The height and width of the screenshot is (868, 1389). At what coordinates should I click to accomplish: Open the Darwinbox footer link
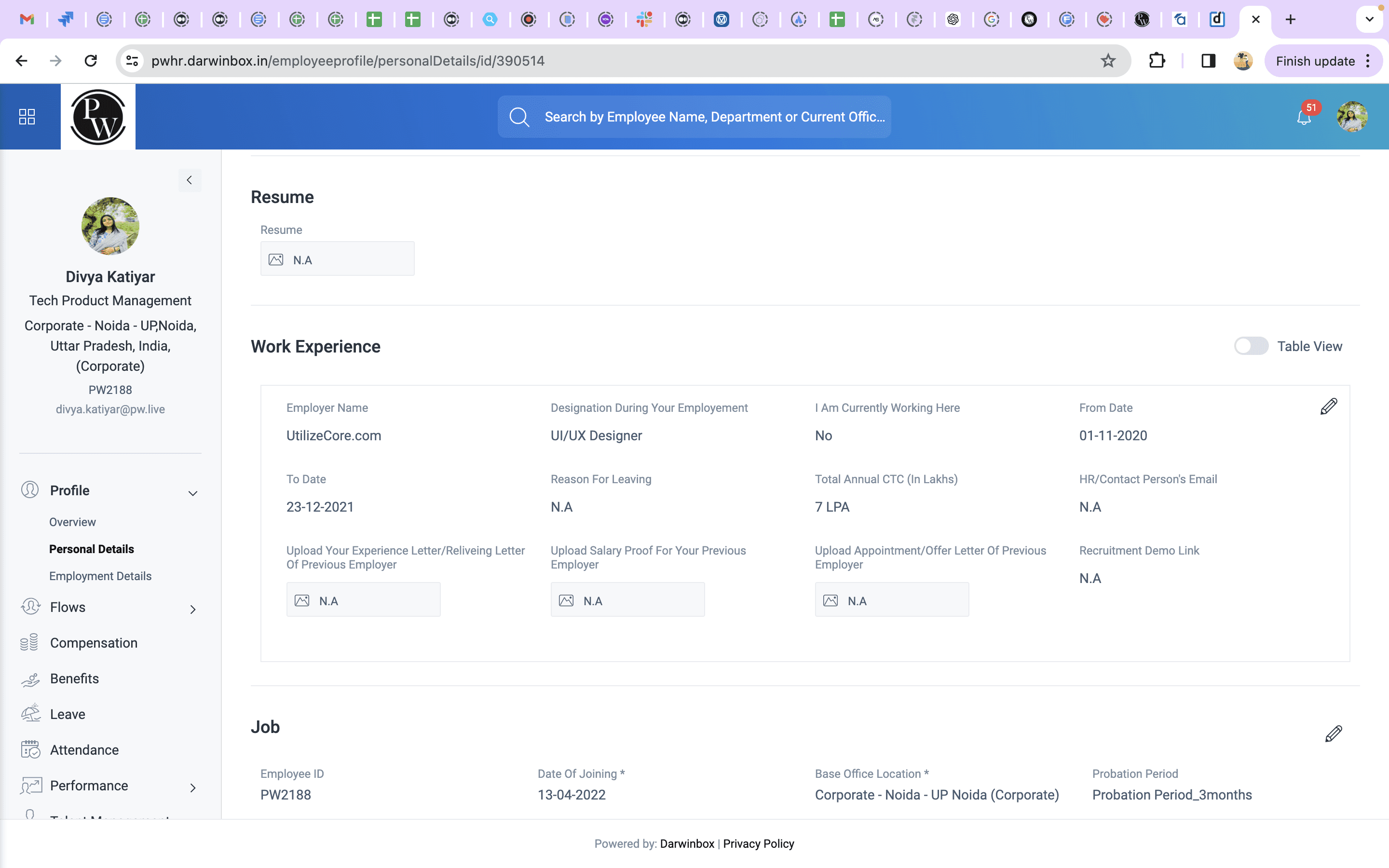click(x=687, y=843)
